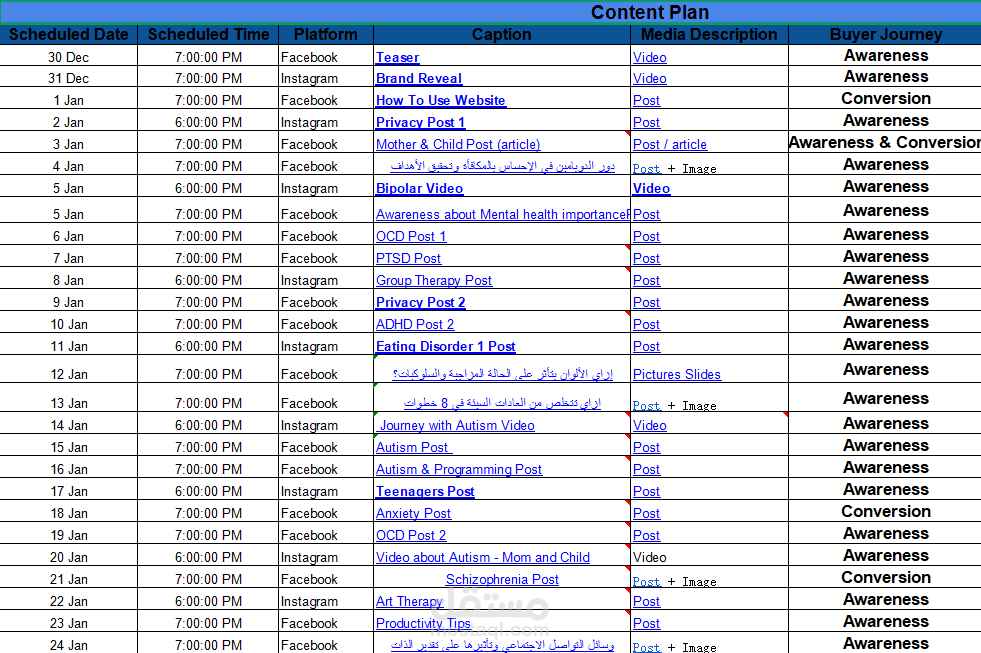Open Video media link in Bipolar Video row
981x653 pixels.
pos(651,189)
